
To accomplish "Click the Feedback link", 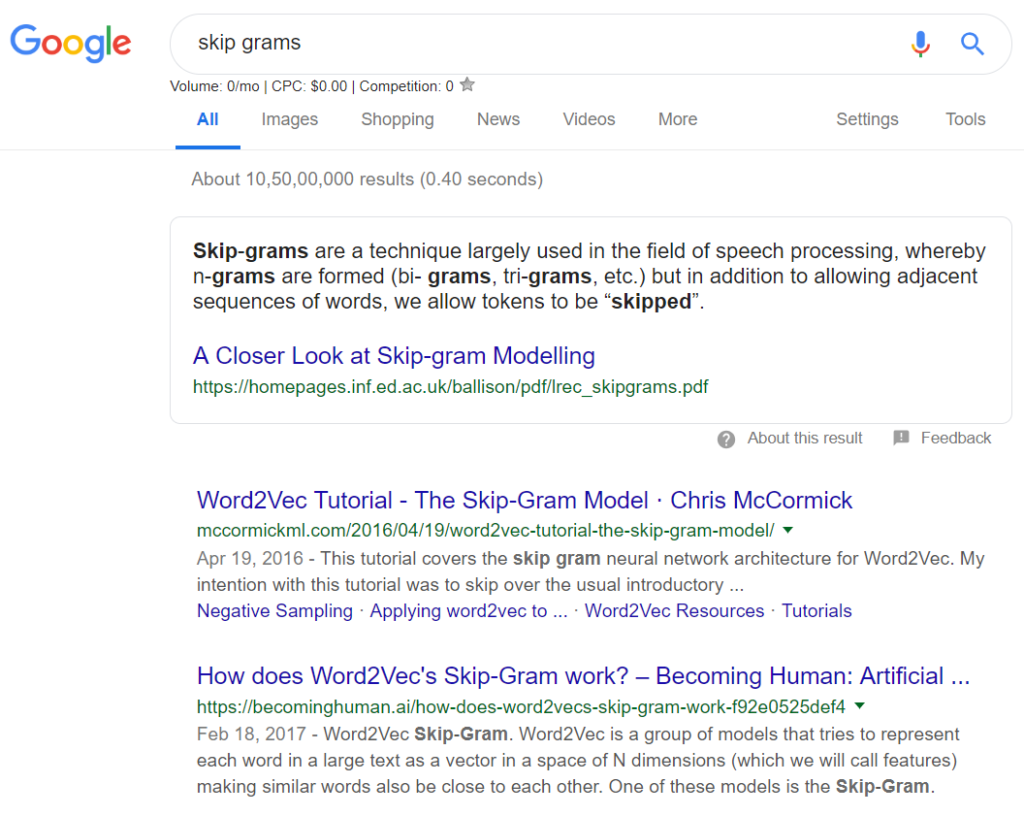I will point(955,438).
